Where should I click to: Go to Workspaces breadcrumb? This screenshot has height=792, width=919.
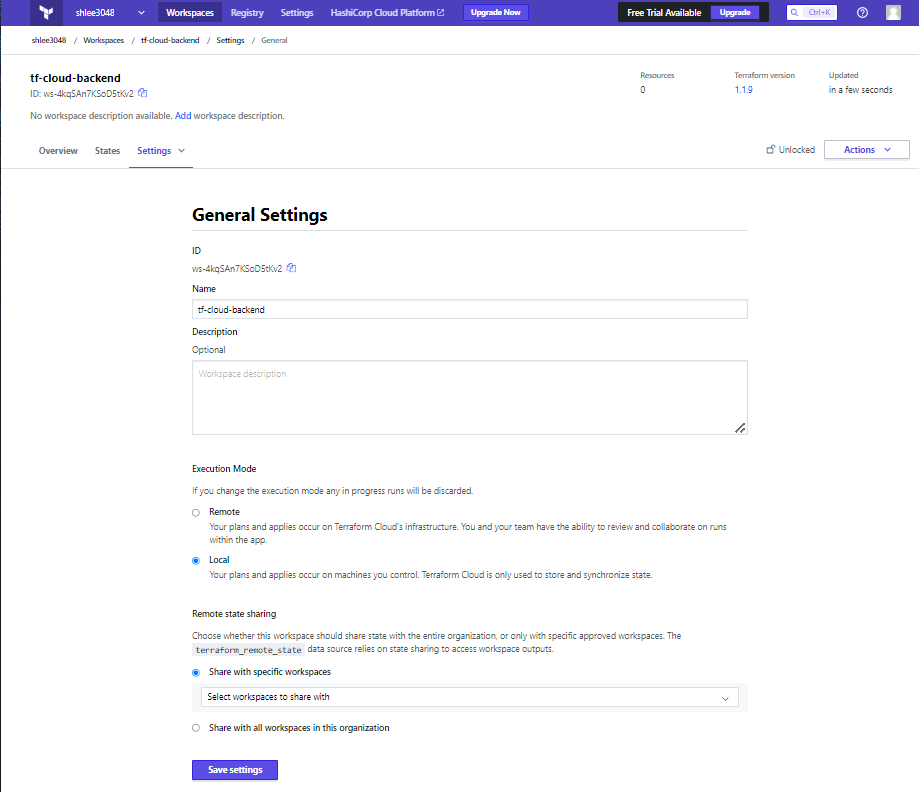click(x=103, y=40)
